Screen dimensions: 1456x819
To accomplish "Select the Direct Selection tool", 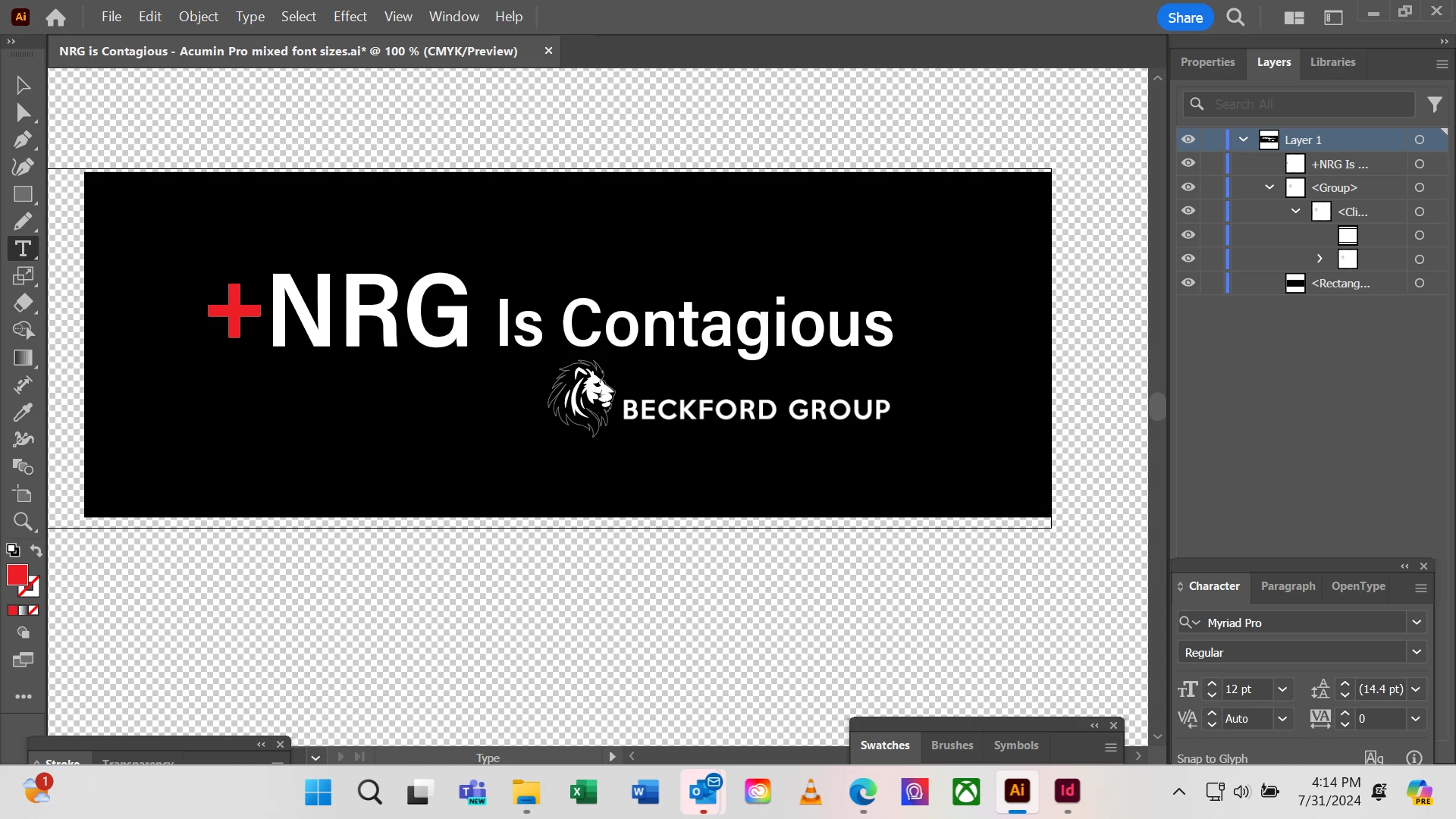I will coord(23,113).
